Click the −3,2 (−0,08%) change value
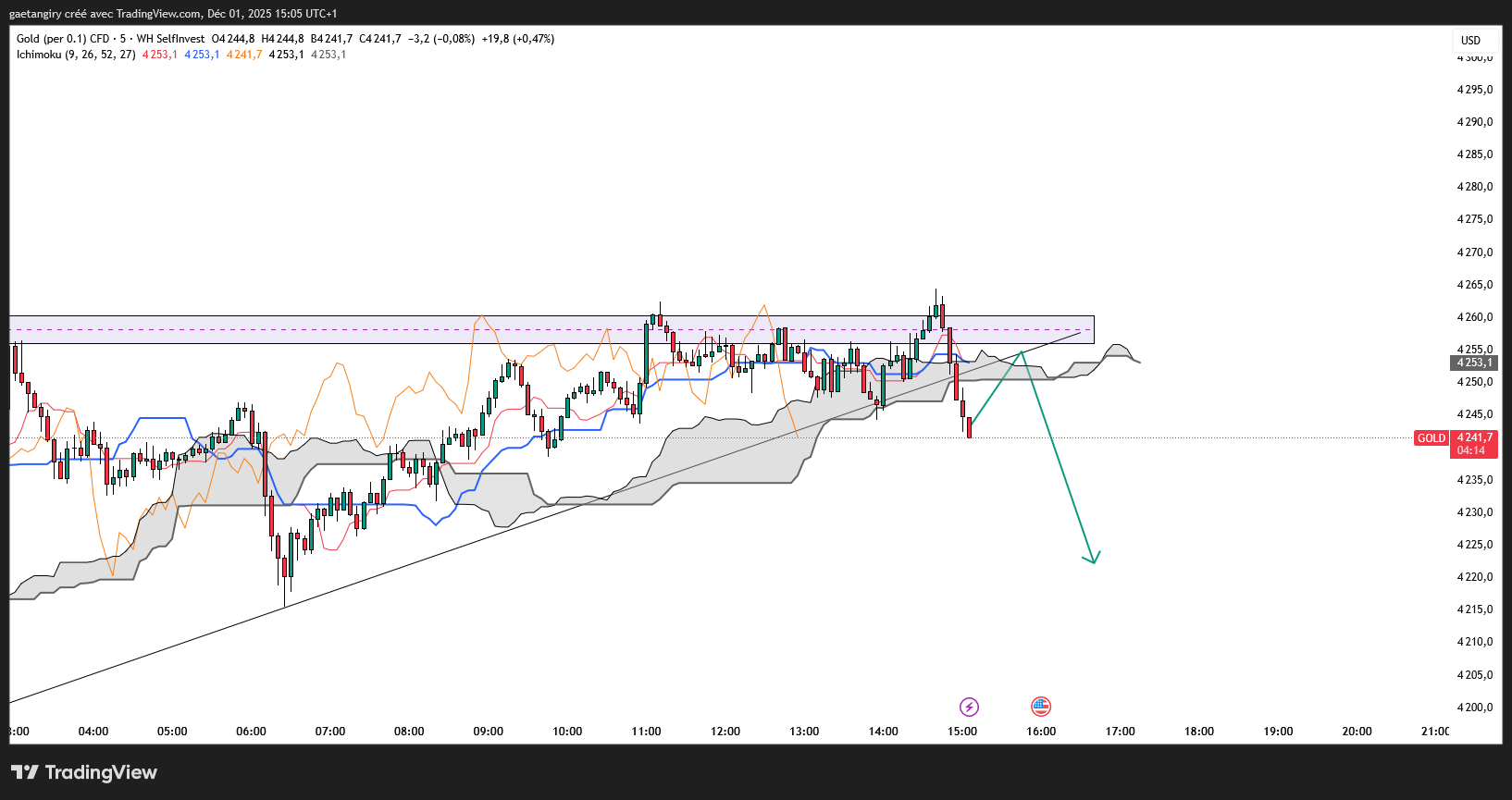The width and height of the screenshot is (1512, 800). coord(441,39)
